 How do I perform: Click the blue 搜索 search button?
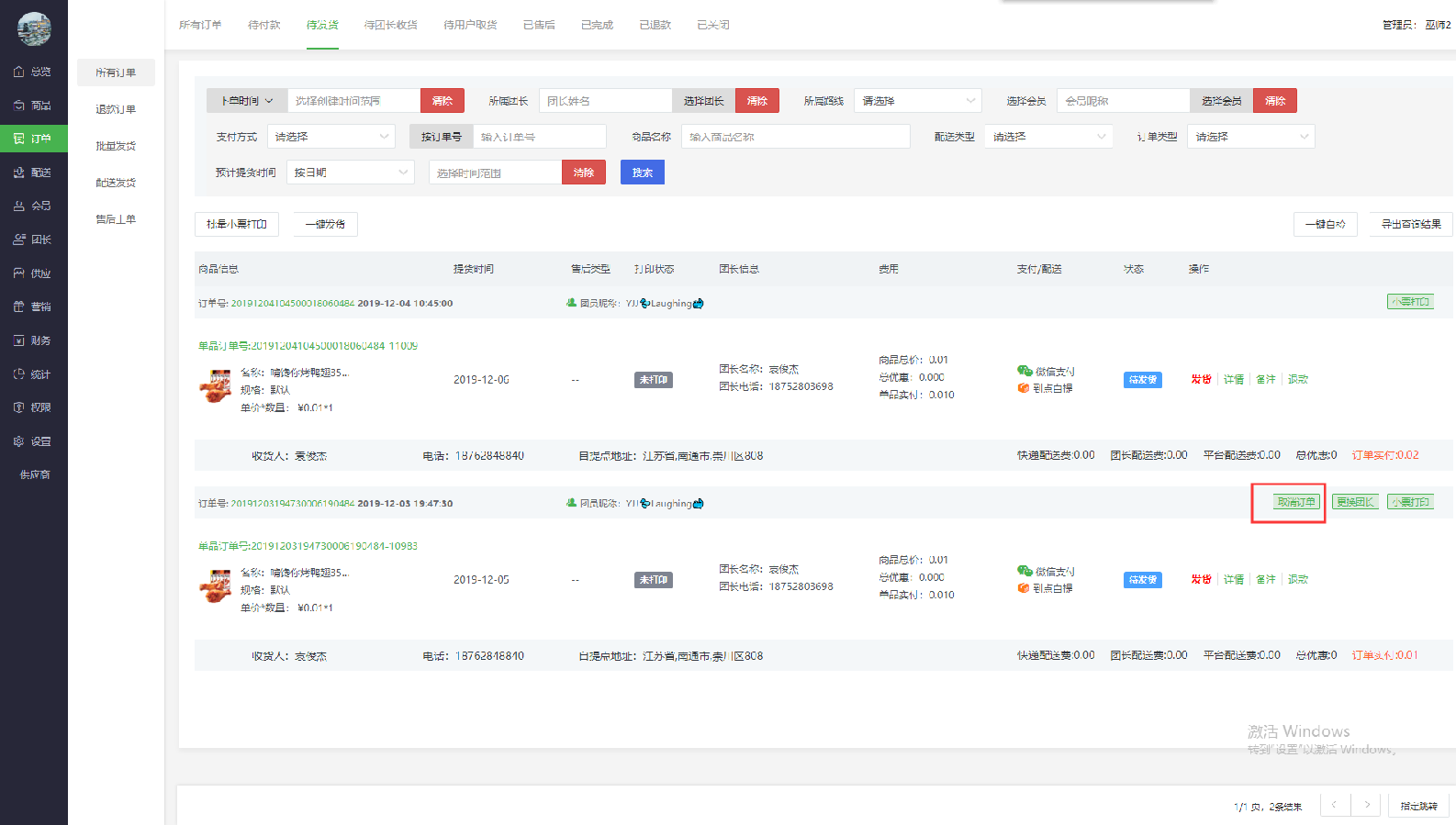tap(642, 173)
